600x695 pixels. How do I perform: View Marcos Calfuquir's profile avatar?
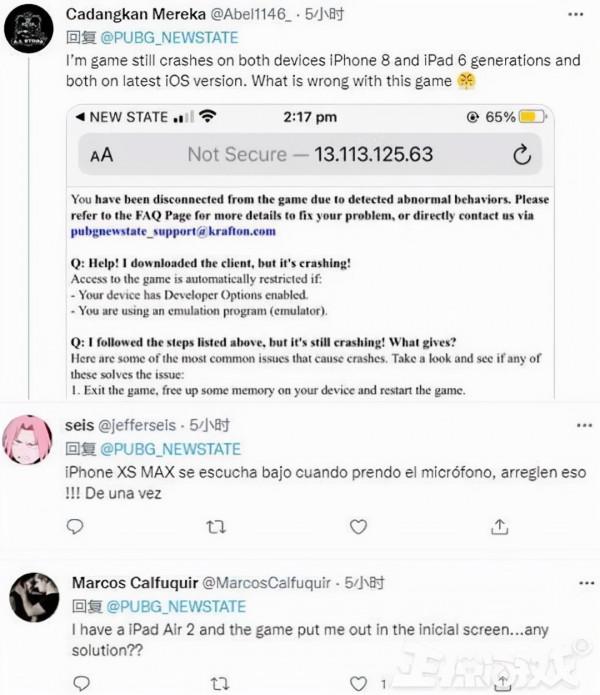point(34,598)
